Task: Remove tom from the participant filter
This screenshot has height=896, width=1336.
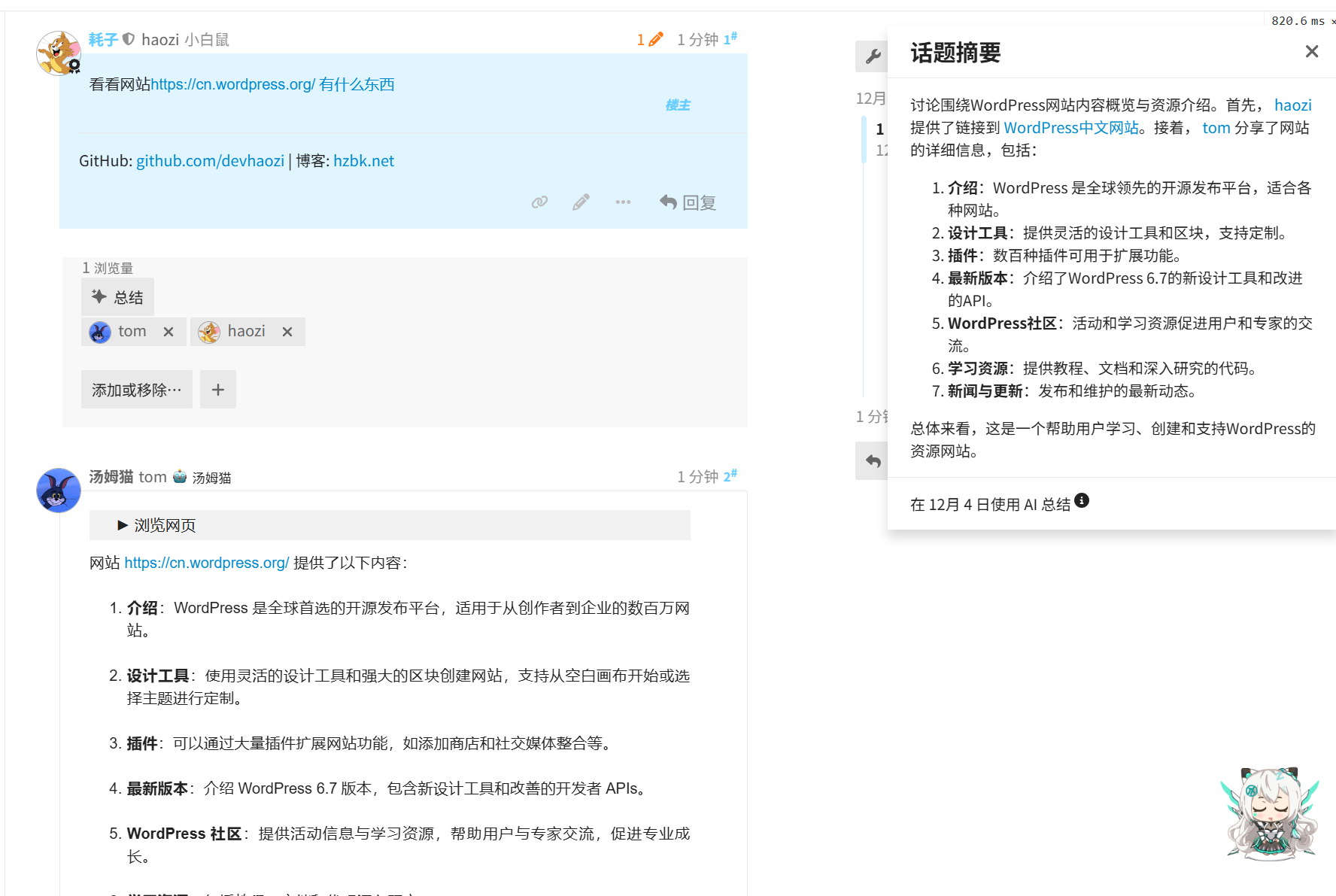Action: [169, 332]
